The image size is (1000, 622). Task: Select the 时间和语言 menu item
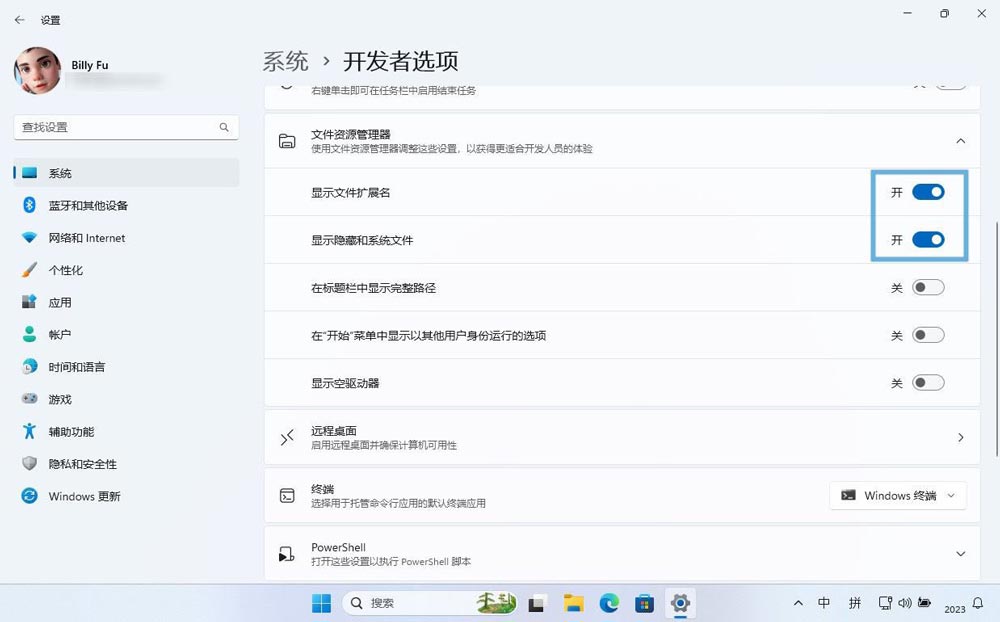(76, 367)
